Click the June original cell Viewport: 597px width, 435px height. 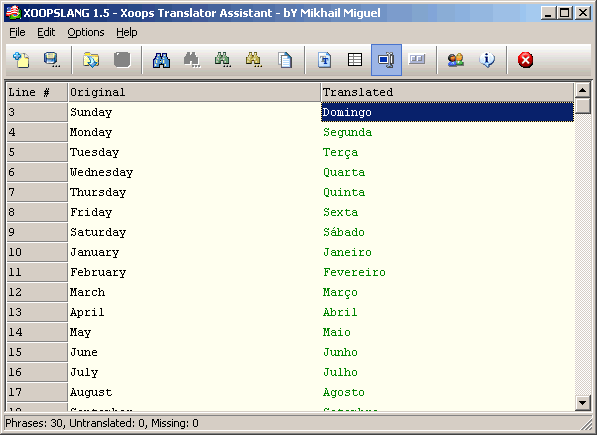[x=194, y=352]
